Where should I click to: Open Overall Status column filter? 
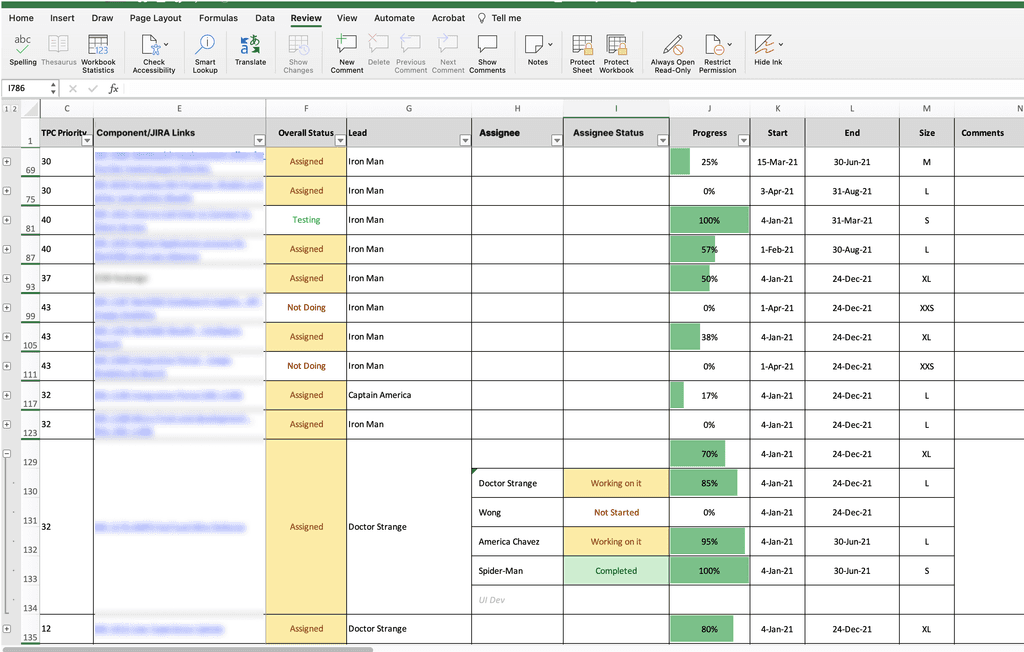pyautogui.click(x=340, y=140)
